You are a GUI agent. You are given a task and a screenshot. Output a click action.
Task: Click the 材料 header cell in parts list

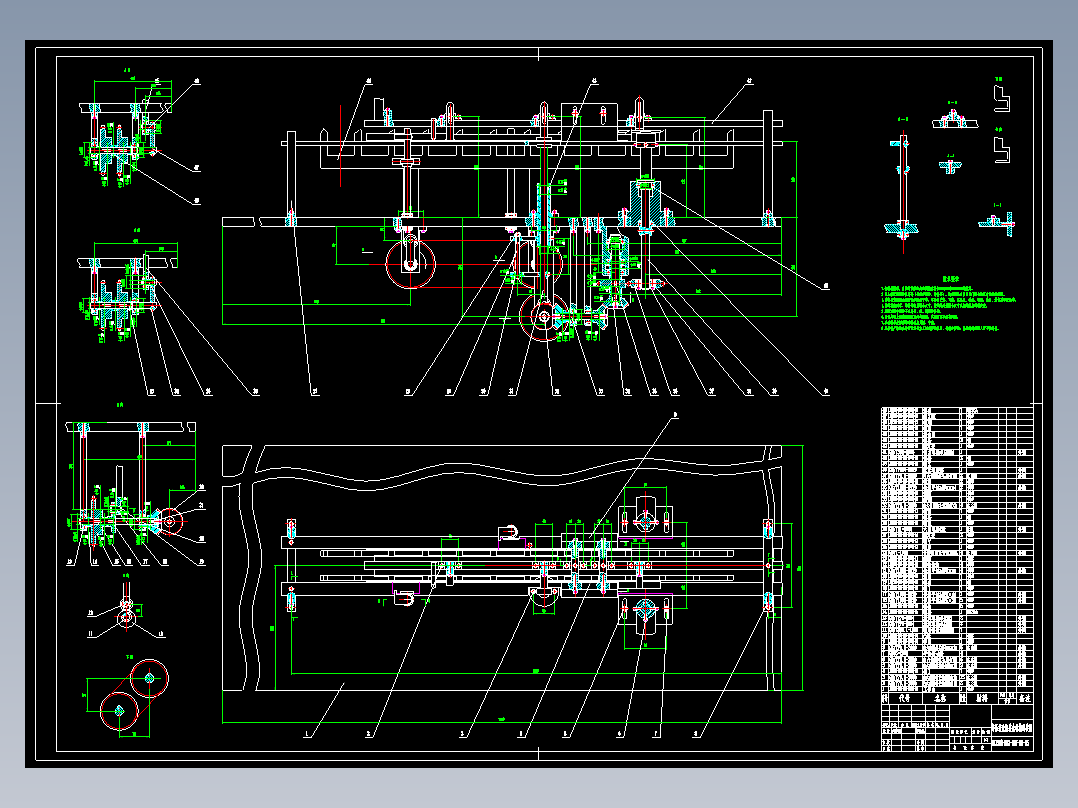click(982, 697)
